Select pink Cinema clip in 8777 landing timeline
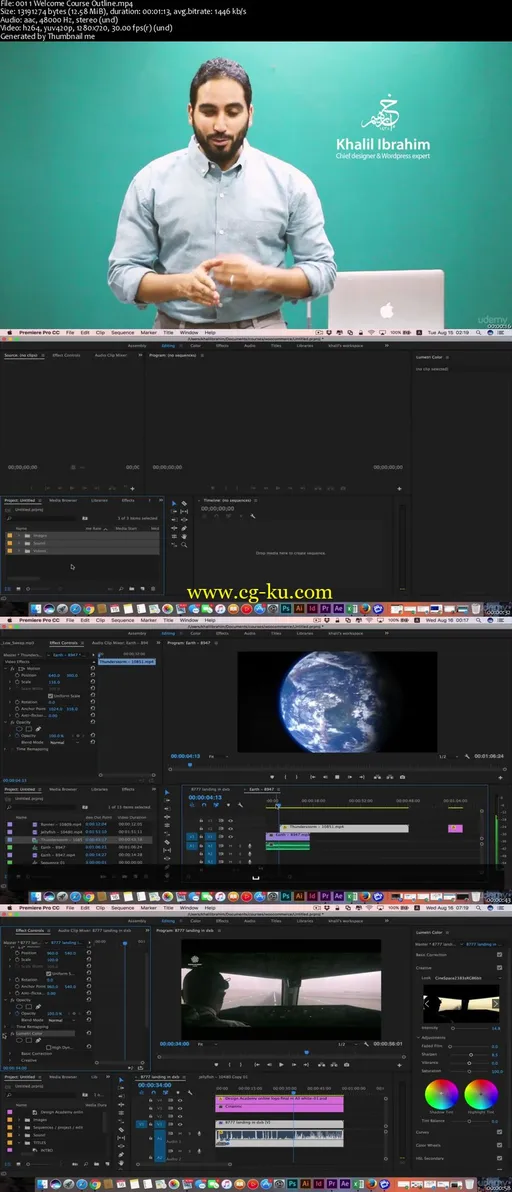Viewport: 512px width, 1192px height. coord(280,1106)
